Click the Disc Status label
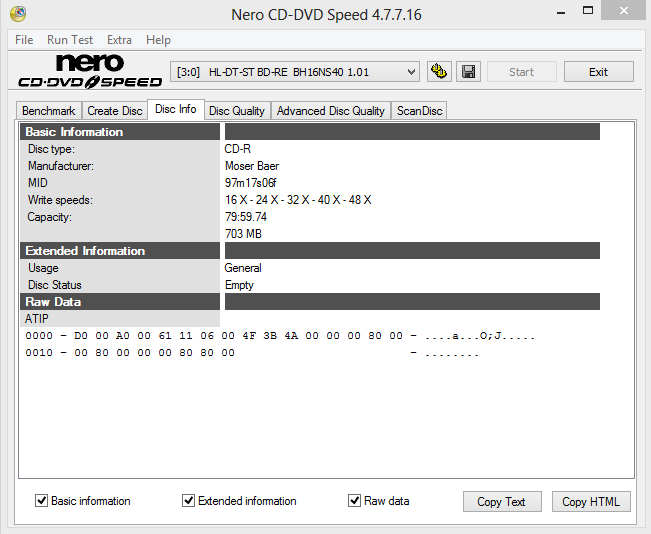The height and width of the screenshot is (534, 651). 55,285
